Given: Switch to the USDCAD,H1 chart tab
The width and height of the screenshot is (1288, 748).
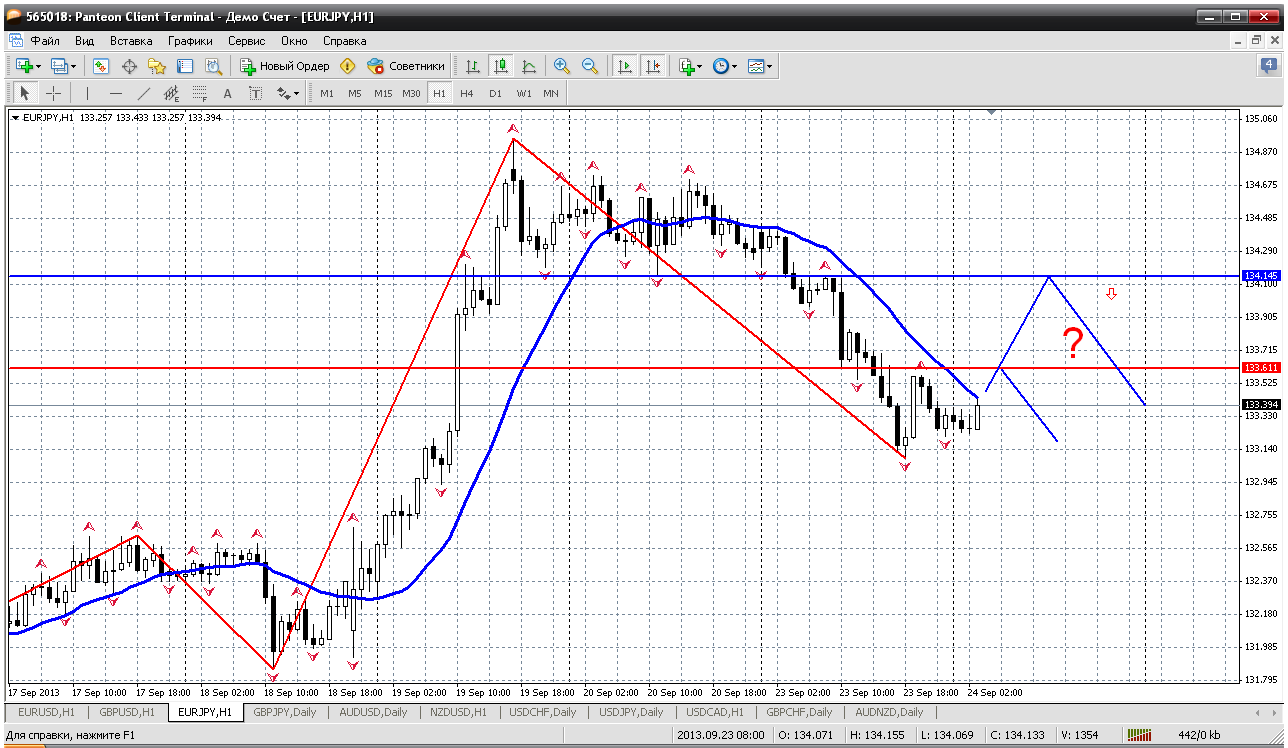Looking at the screenshot, I should pos(714,712).
